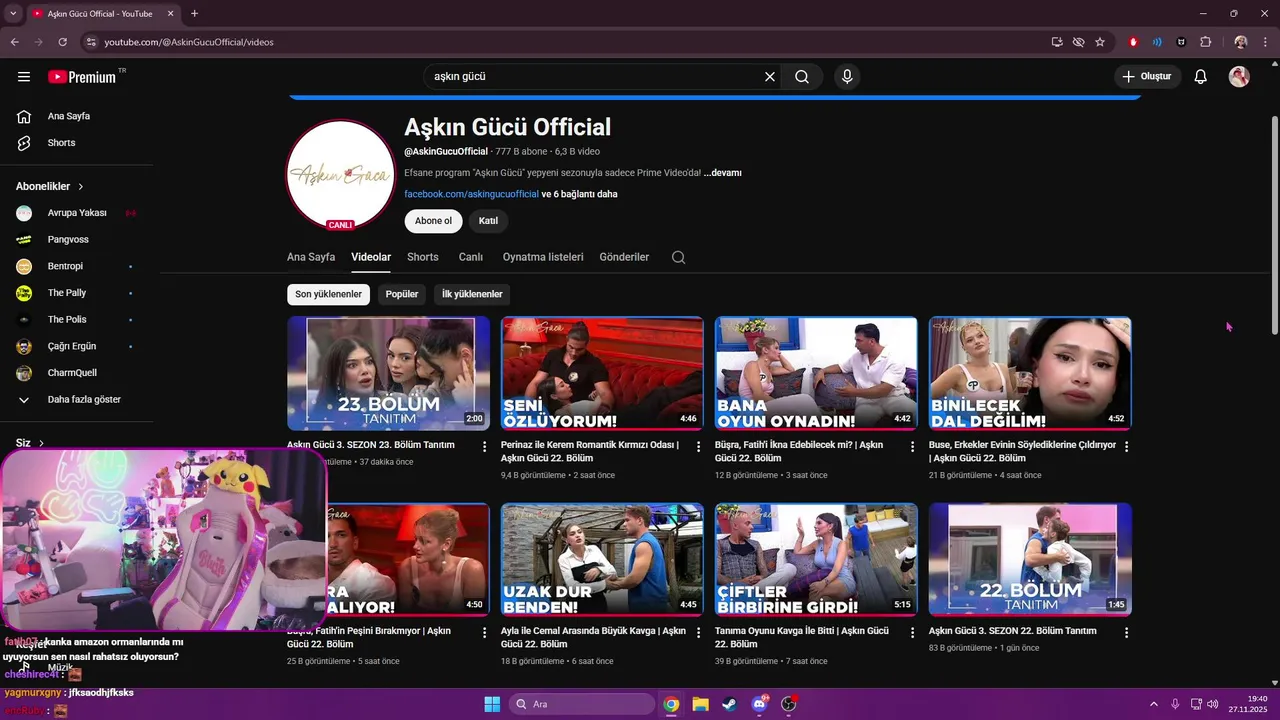Open options for Buse, Erkekler Evinin video
Image resolution: width=1280 pixels, height=720 pixels.
(x=1126, y=446)
